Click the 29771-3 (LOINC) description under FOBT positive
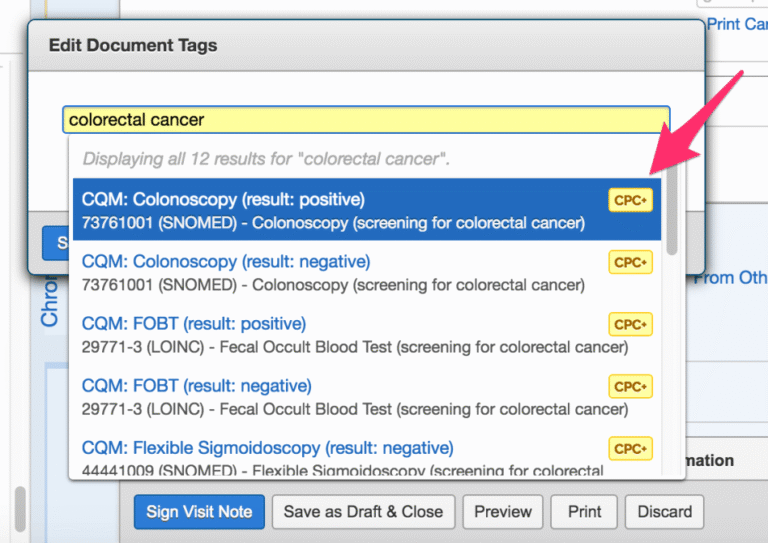The height and width of the screenshot is (543, 768). coord(355,347)
